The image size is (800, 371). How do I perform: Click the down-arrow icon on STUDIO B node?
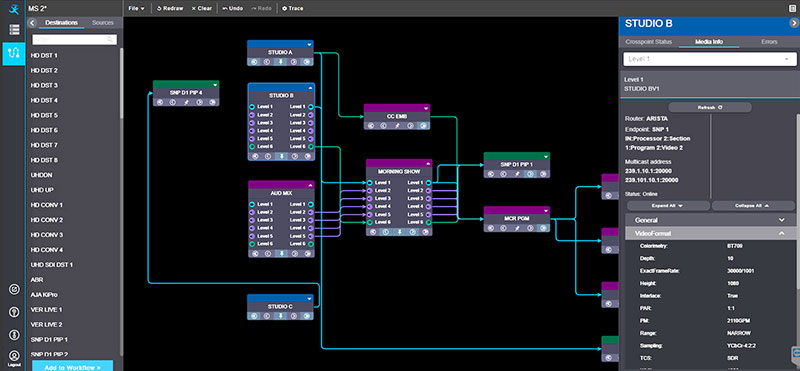[281, 156]
